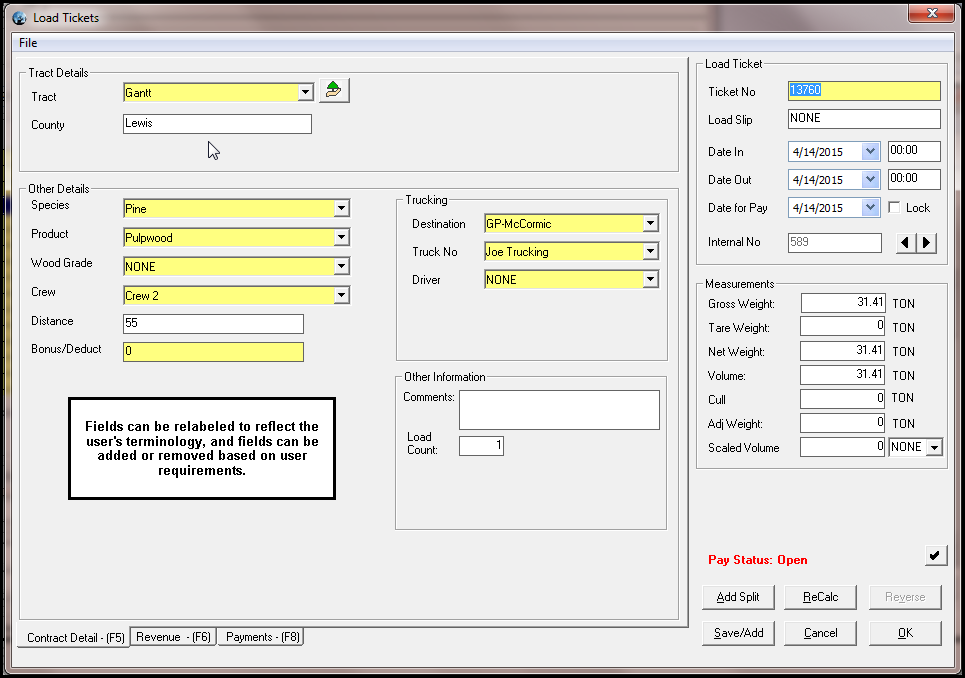Viewport: 965px width, 678px height.
Task: Click the Date Out time field
Action: click(x=914, y=180)
